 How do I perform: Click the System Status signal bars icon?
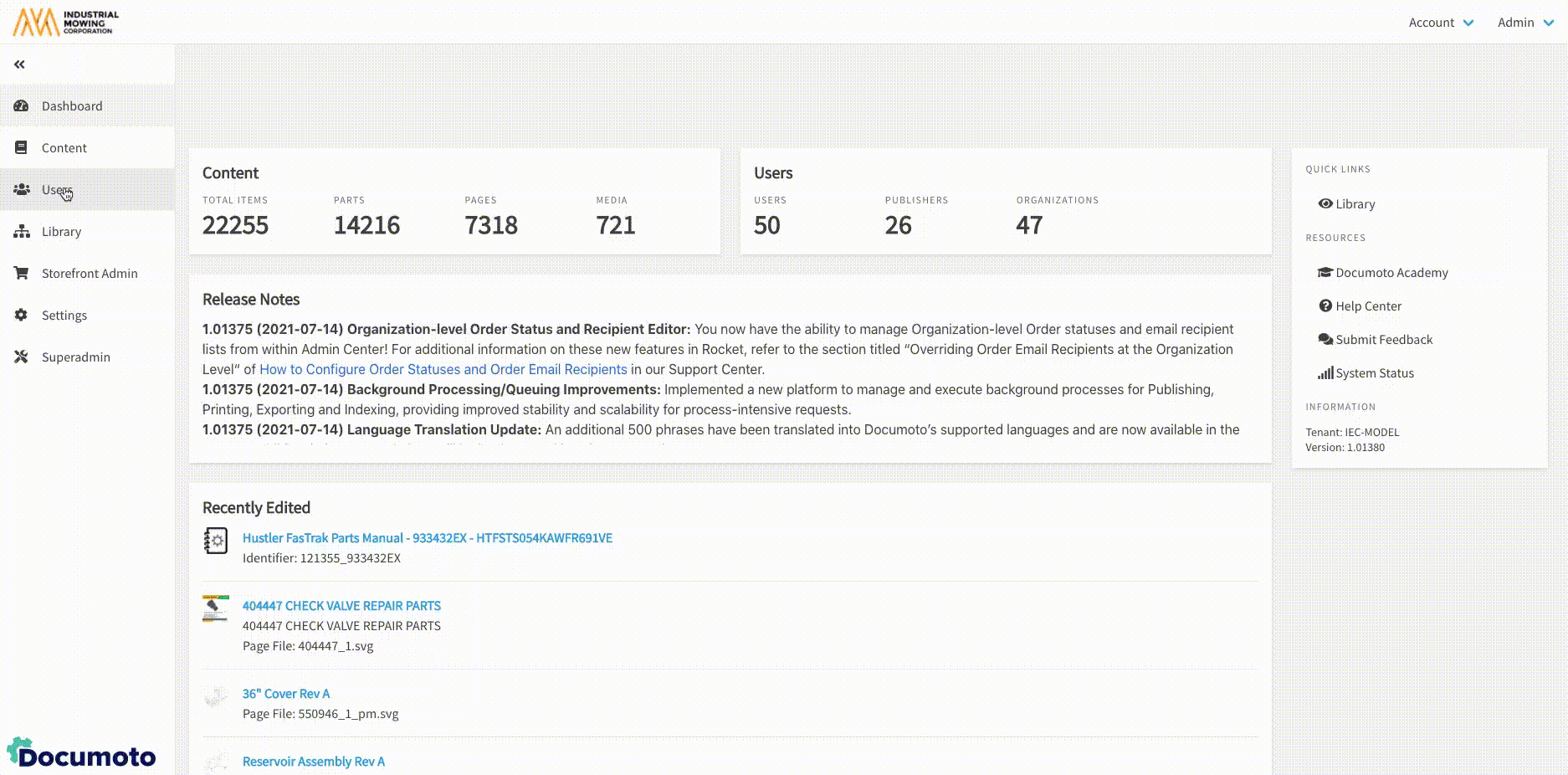point(1325,373)
